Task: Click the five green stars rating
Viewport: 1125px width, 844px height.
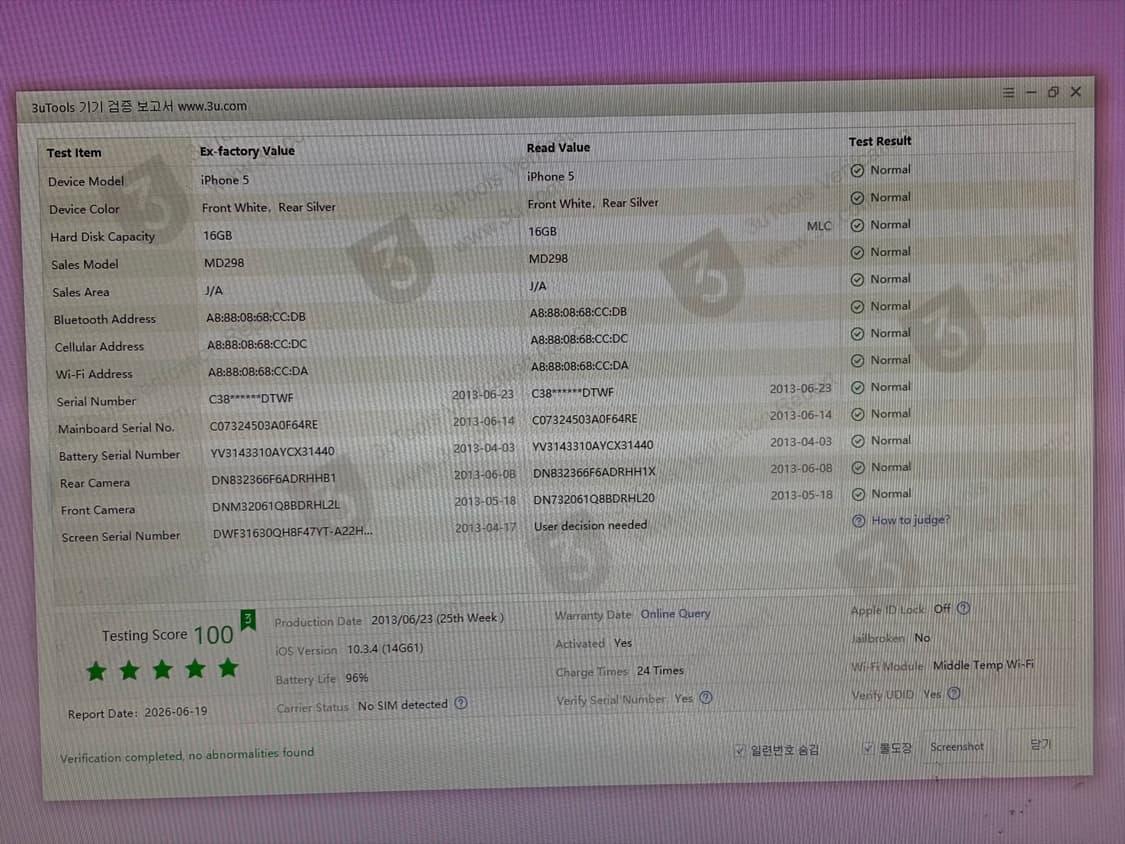Action: tap(162, 670)
